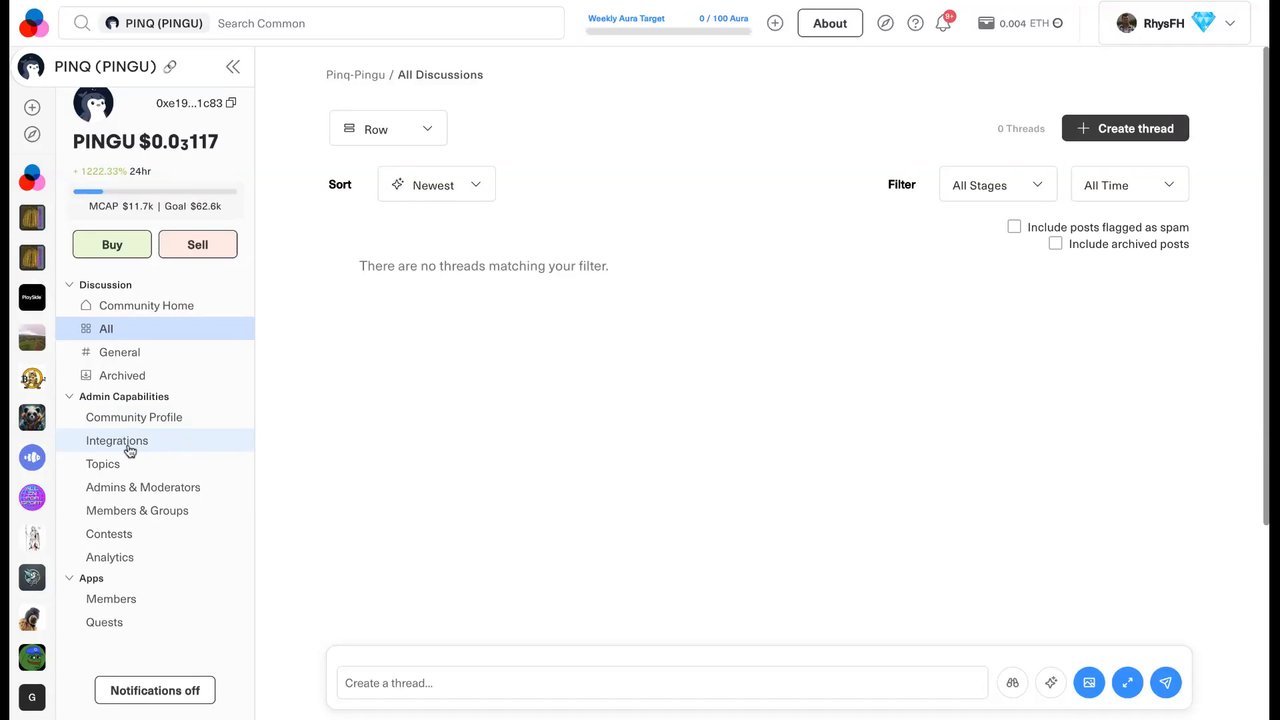Click the Weekly Aura Target progress bar

tap(668, 31)
